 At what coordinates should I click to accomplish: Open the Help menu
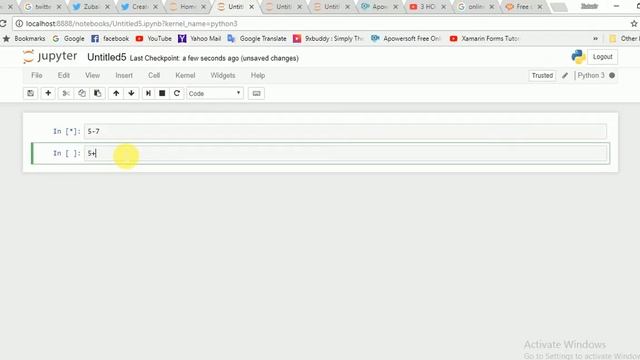258,76
